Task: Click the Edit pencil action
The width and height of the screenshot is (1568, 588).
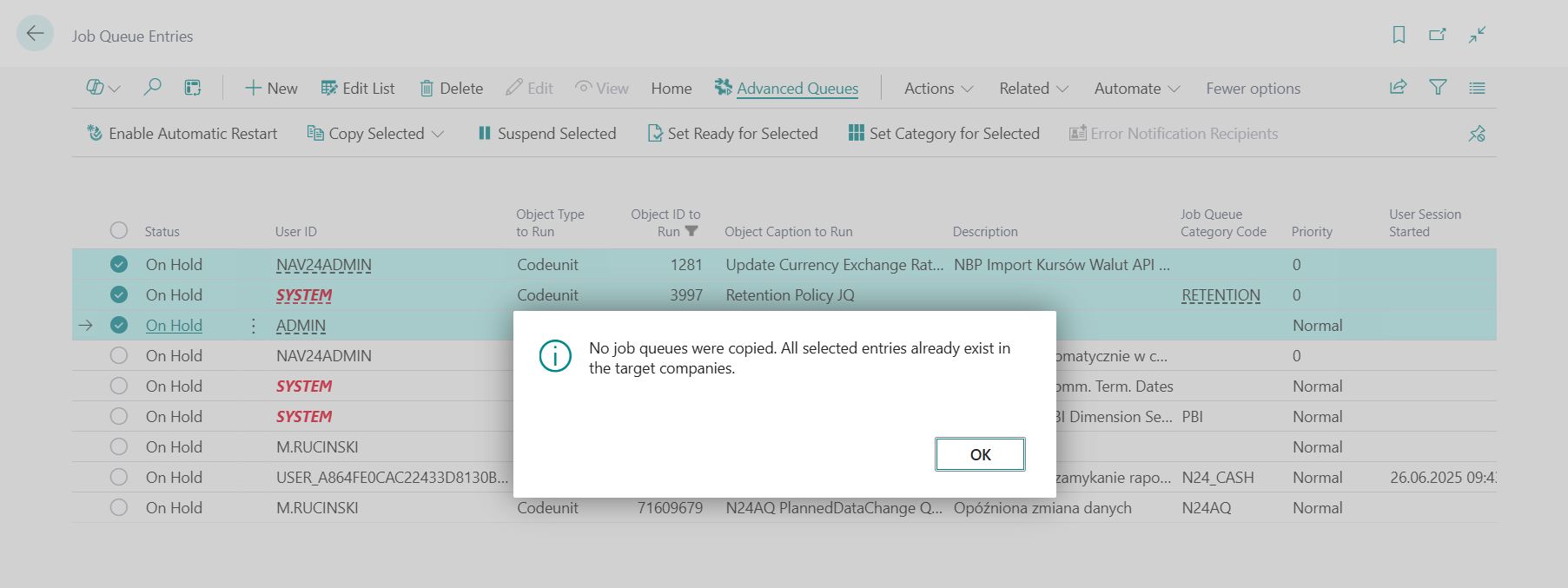Action: [529, 88]
